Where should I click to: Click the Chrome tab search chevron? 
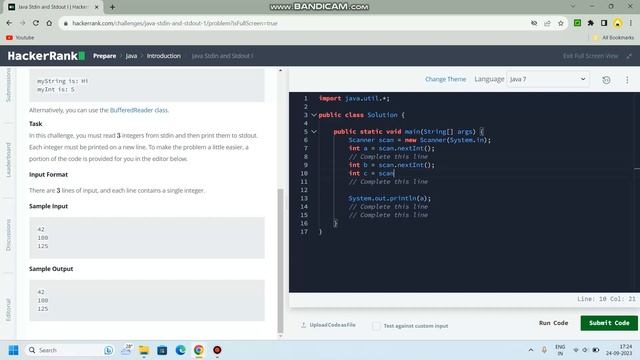click(x=572, y=7)
